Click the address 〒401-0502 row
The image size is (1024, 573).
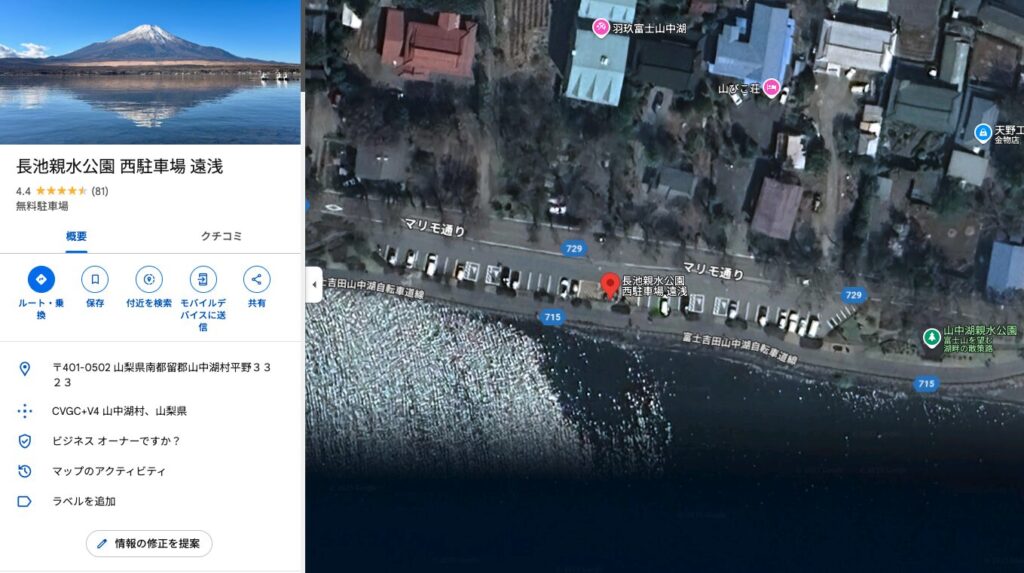pyautogui.click(x=160, y=374)
